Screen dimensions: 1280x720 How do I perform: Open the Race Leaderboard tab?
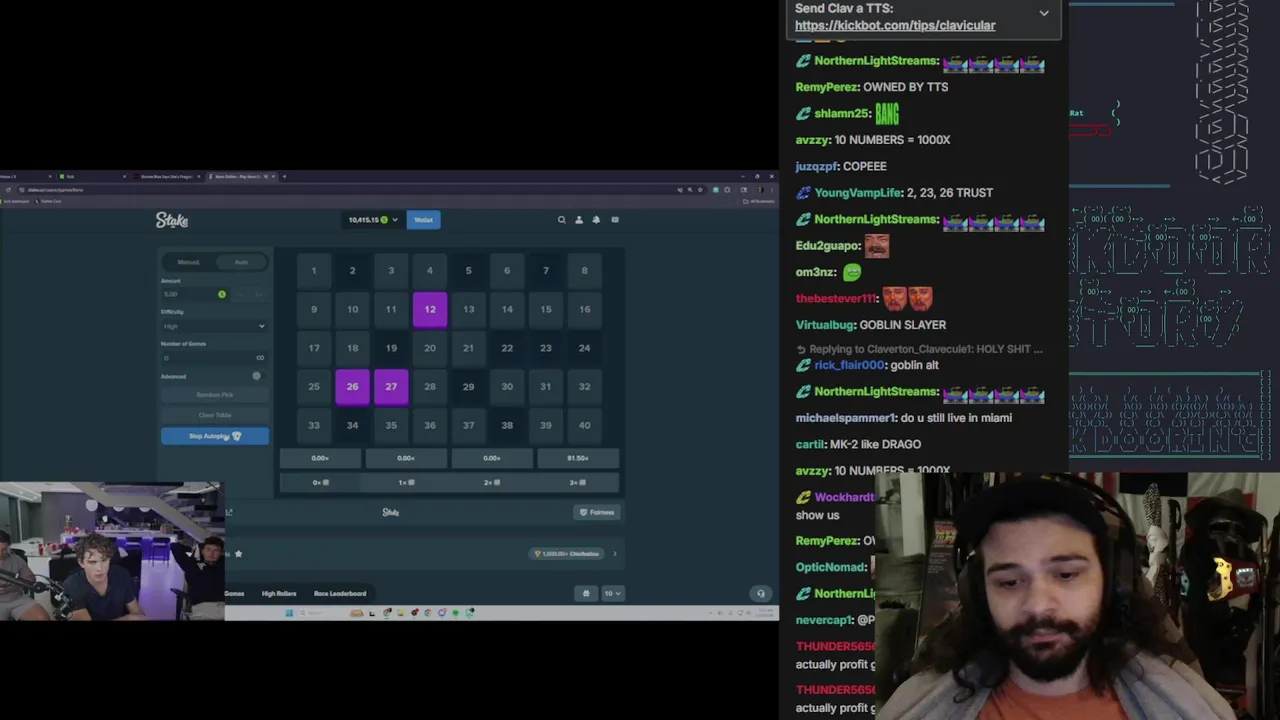point(340,594)
